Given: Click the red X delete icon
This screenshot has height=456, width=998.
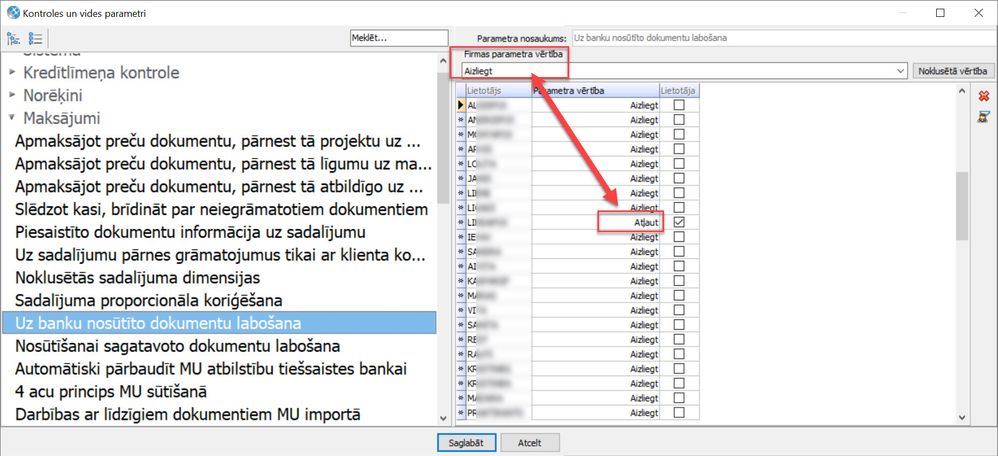Looking at the screenshot, I should pos(983,96).
